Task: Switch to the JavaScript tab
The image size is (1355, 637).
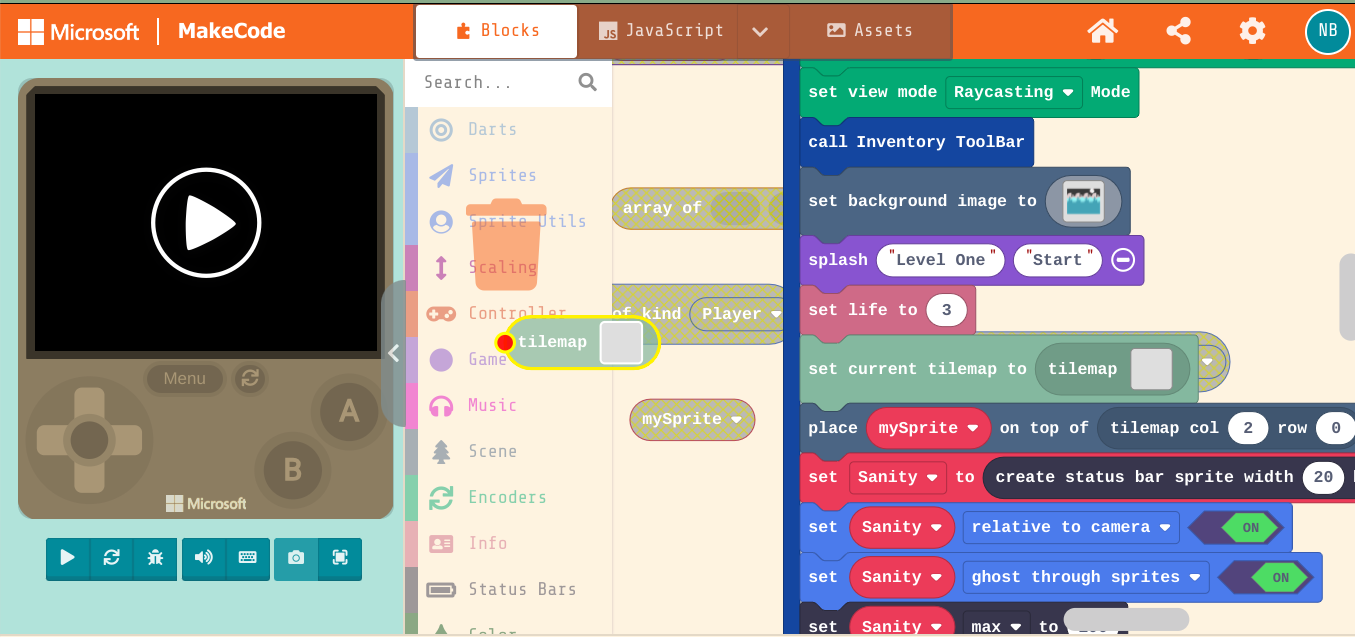Action: 659,31
